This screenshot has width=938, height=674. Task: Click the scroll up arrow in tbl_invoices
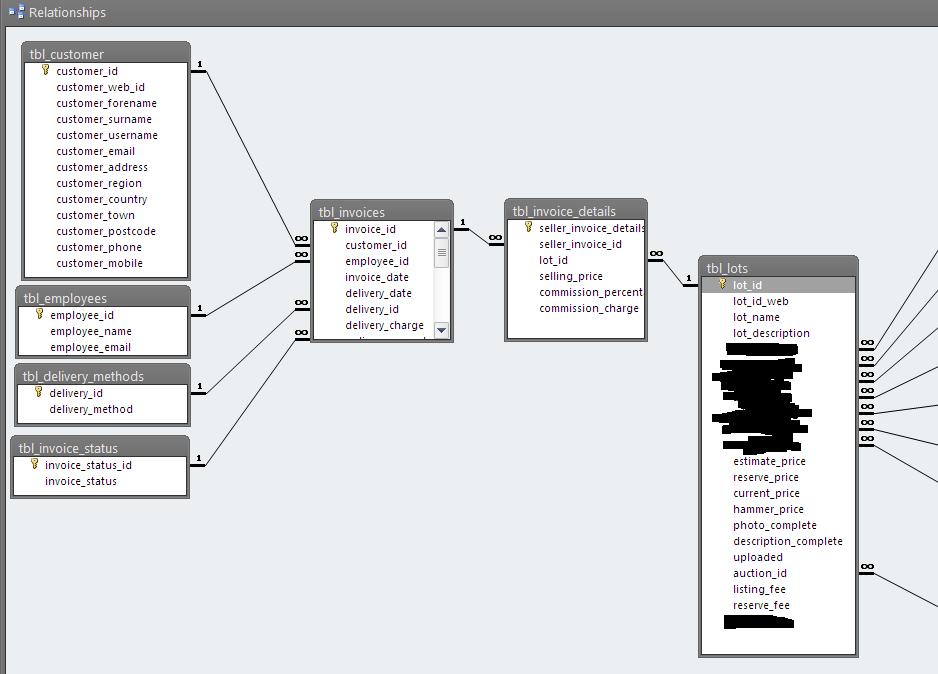click(x=441, y=230)
